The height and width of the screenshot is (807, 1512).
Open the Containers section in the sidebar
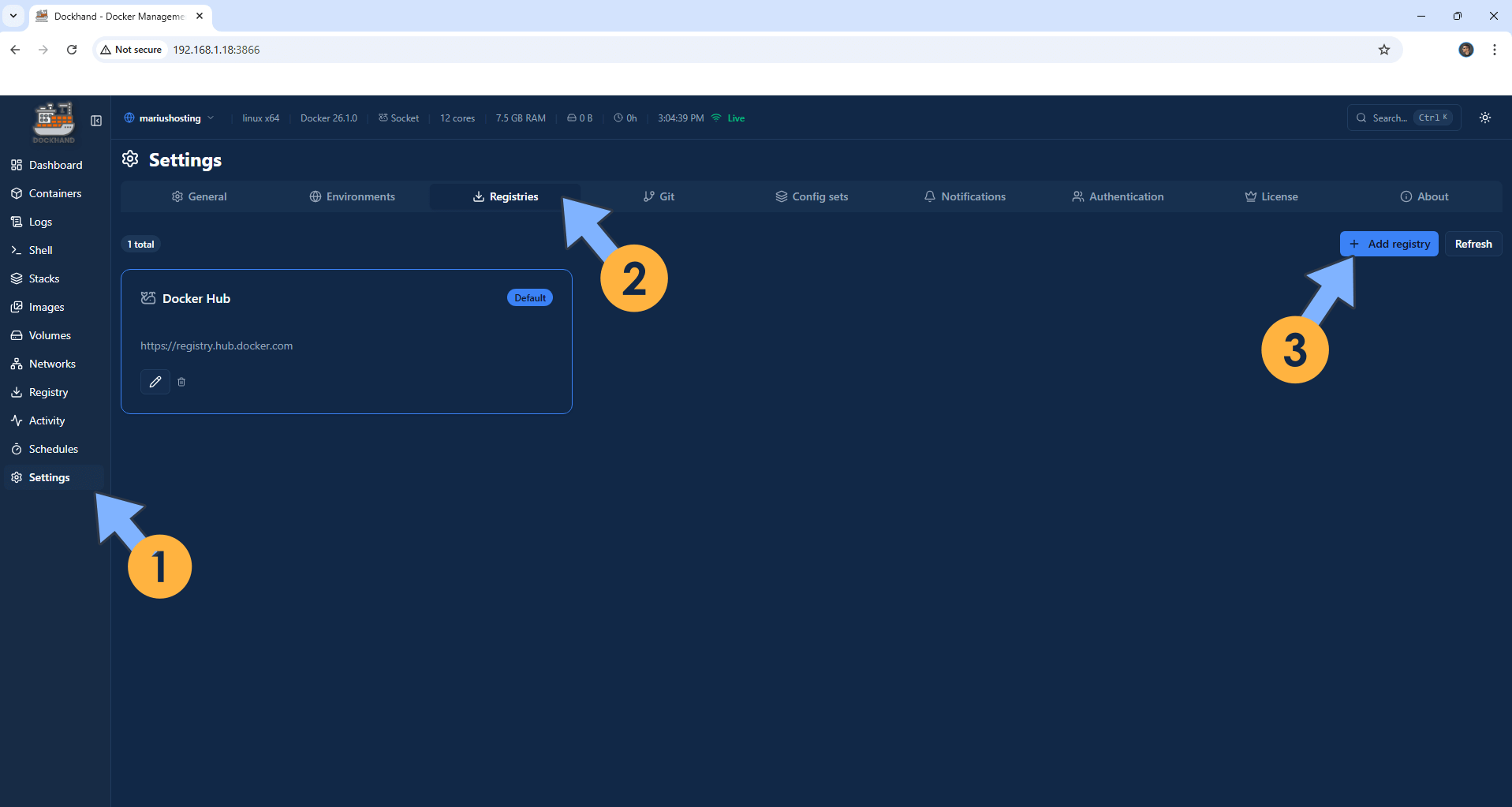coord(54,193)
